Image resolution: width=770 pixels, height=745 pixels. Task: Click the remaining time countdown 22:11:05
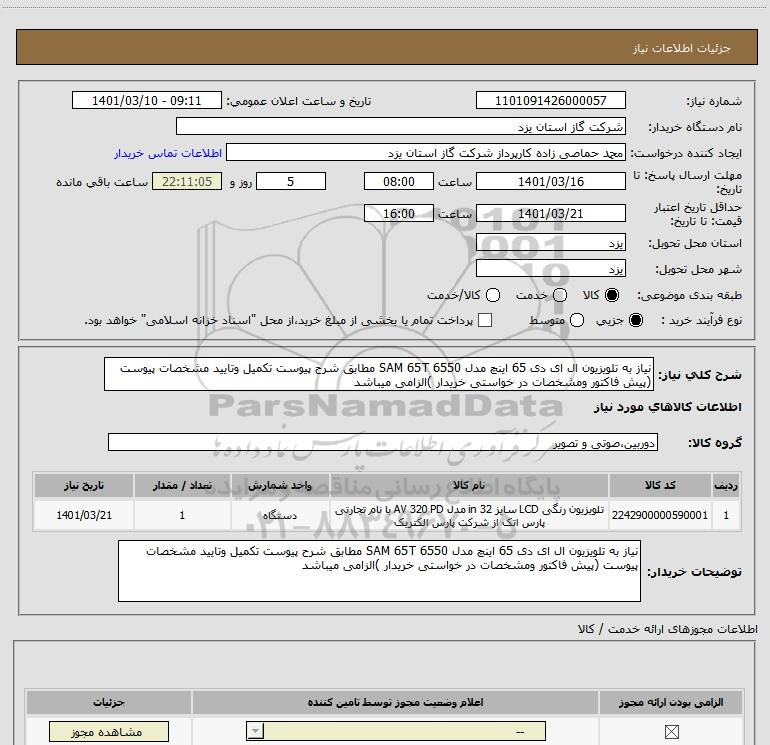[187, 181]
